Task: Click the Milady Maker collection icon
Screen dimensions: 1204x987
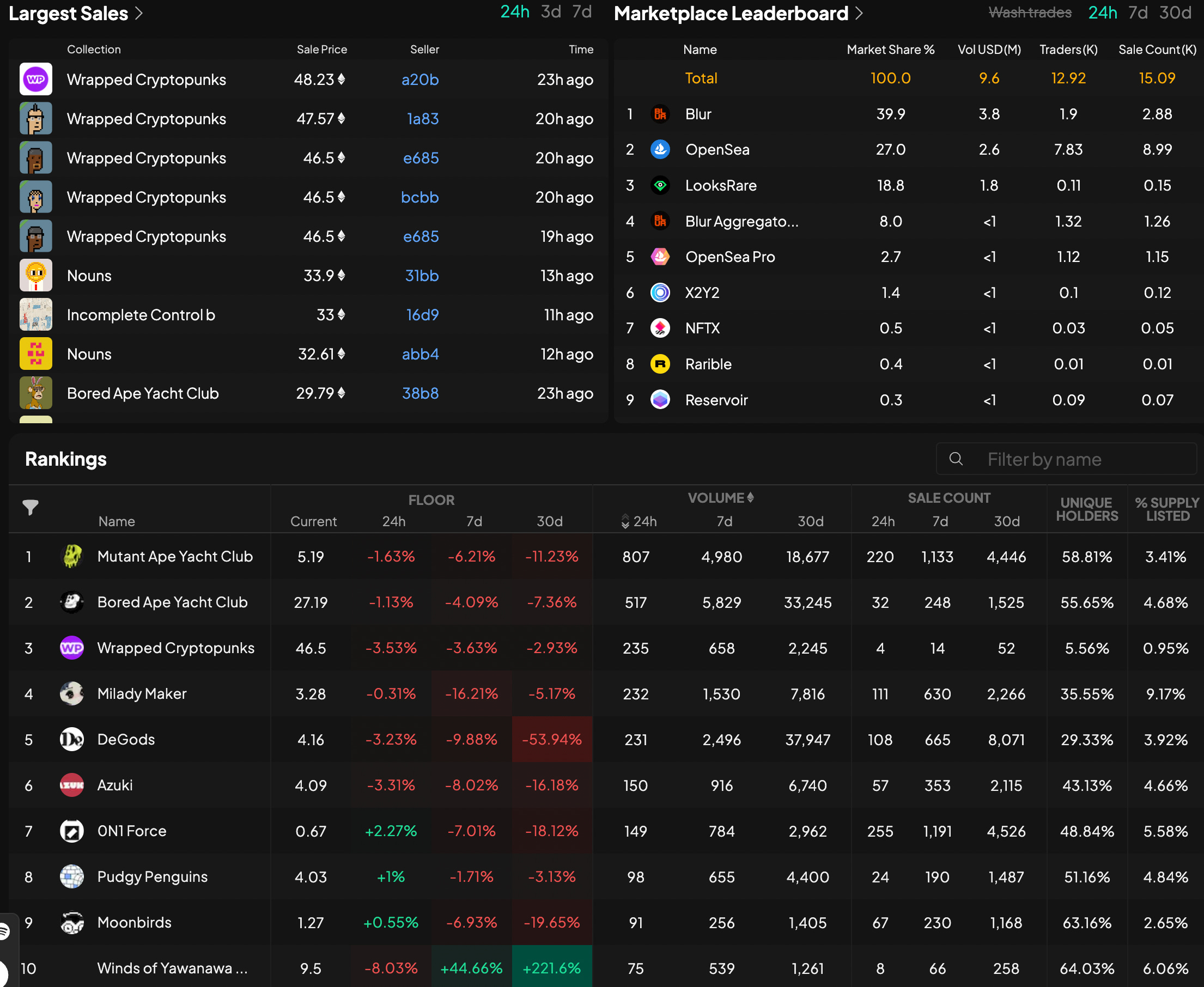Action: click(x=72, y=693)
